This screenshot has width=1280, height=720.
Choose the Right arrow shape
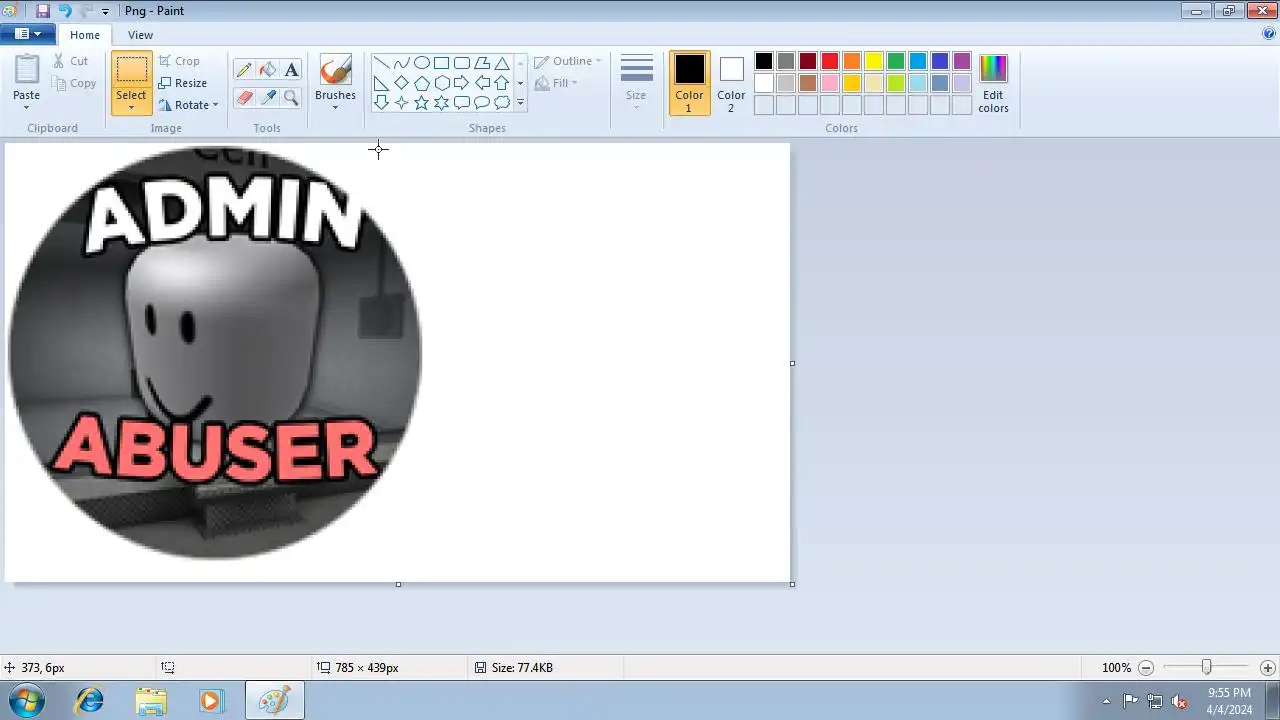461,83
